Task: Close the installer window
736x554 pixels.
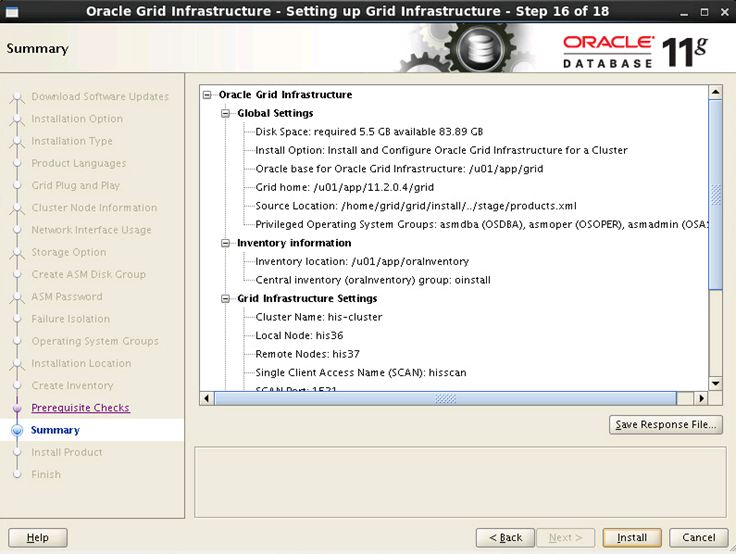Action: [724, 12]
